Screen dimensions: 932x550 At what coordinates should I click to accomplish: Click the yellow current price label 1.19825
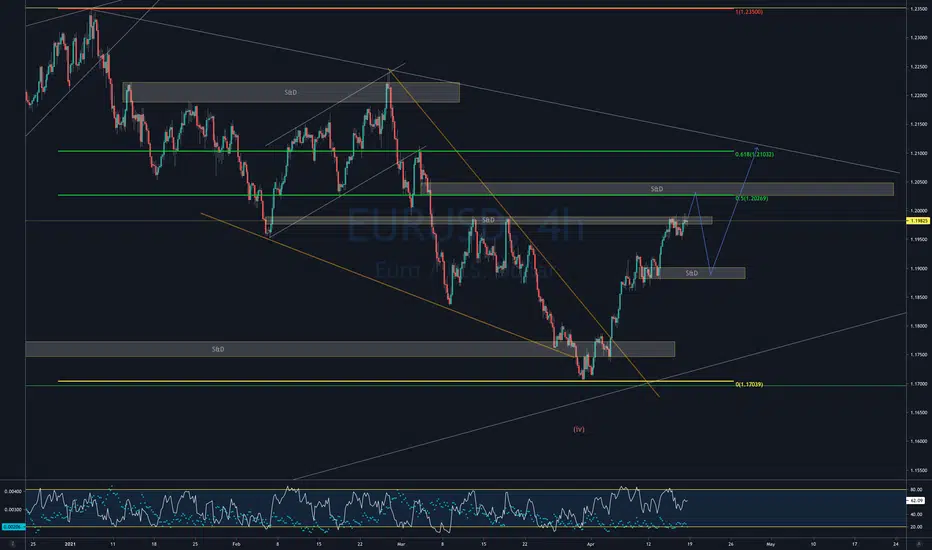coord(918,221)
